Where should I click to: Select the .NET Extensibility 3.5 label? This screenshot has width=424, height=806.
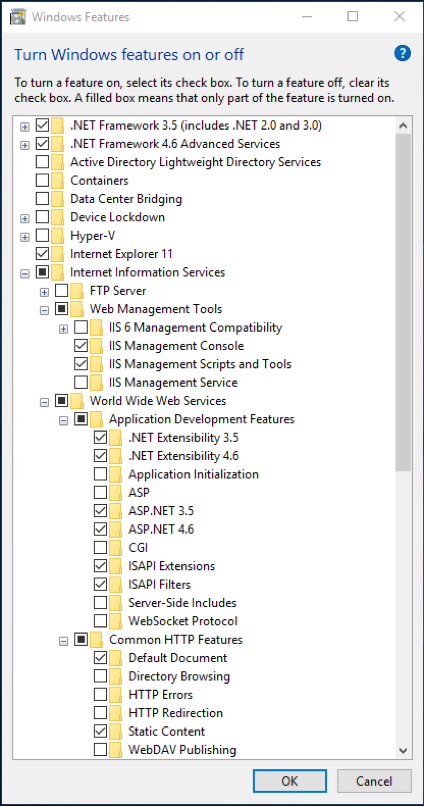(x=183, y=437)
